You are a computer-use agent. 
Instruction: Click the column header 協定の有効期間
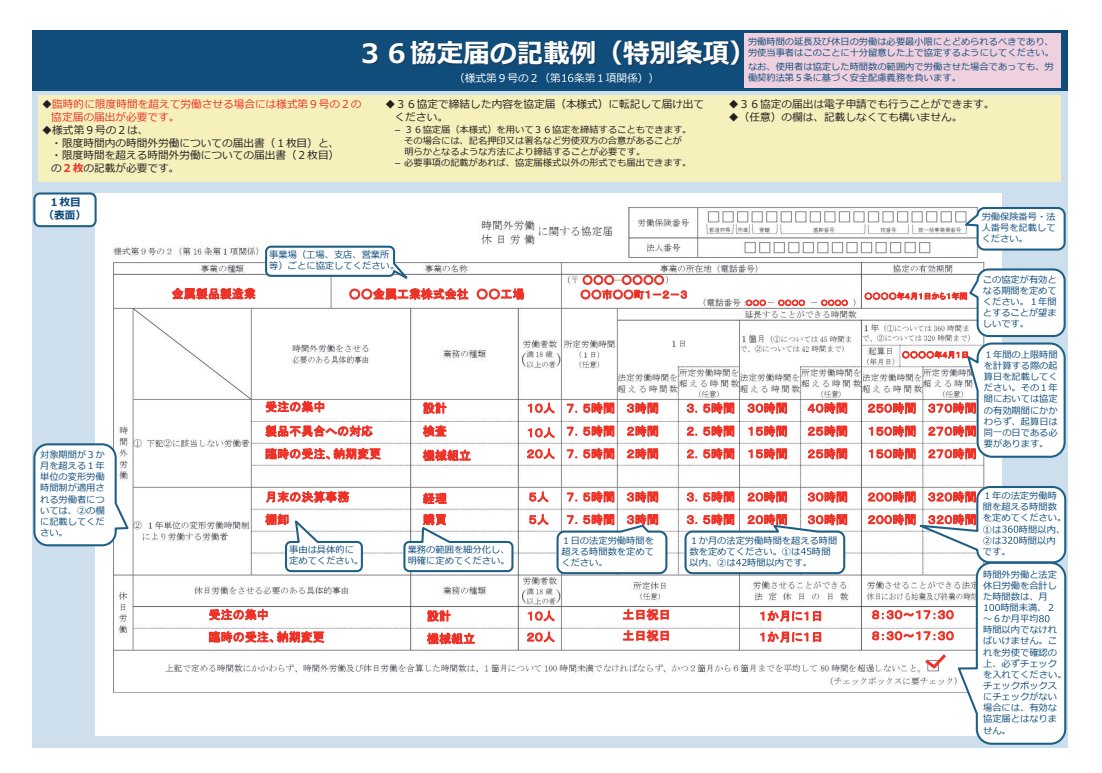tap(922, 269)
